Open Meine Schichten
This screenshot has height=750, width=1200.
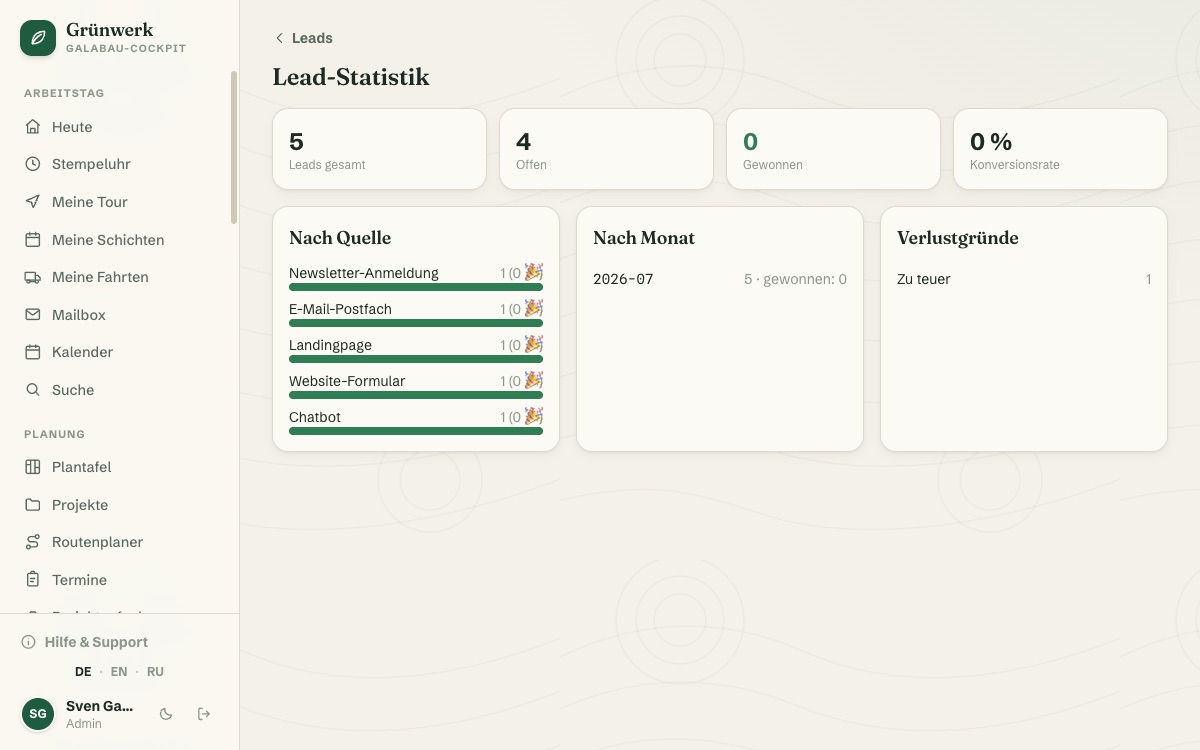120,240
